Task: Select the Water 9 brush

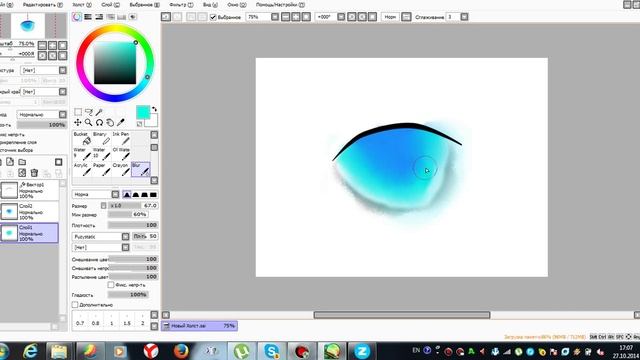Action: (x=82, y=154)
